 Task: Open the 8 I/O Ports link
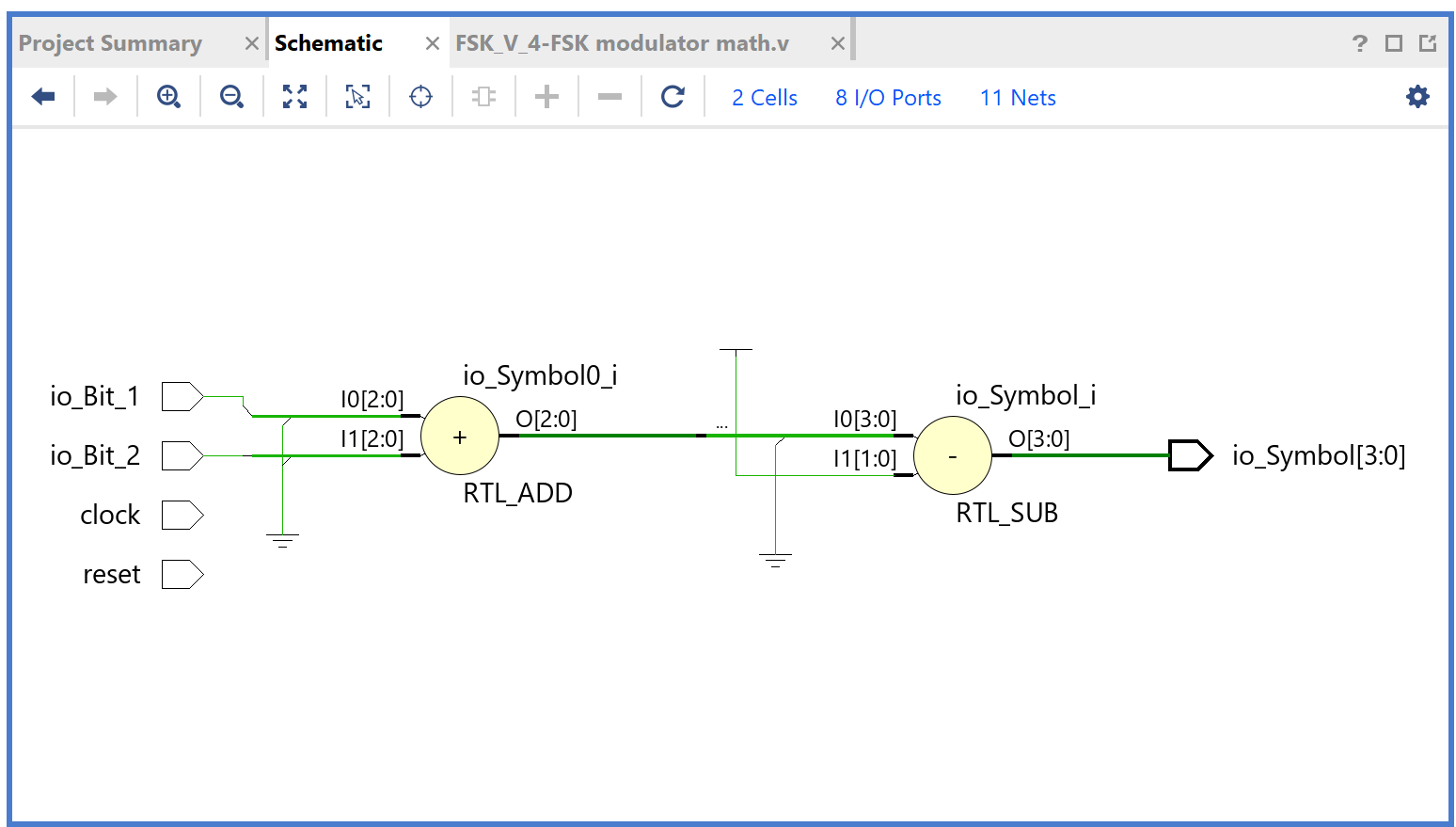[888, 98]
